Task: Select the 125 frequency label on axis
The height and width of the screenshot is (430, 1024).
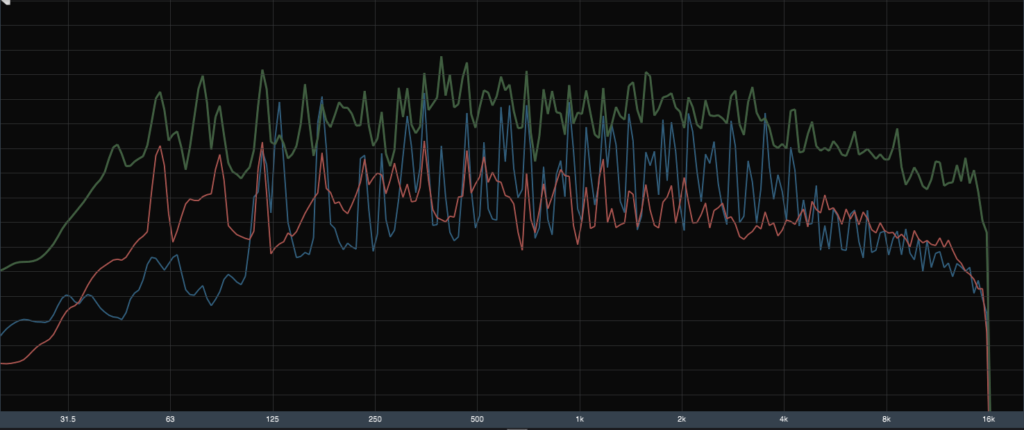Action: (x=272, y=419)
